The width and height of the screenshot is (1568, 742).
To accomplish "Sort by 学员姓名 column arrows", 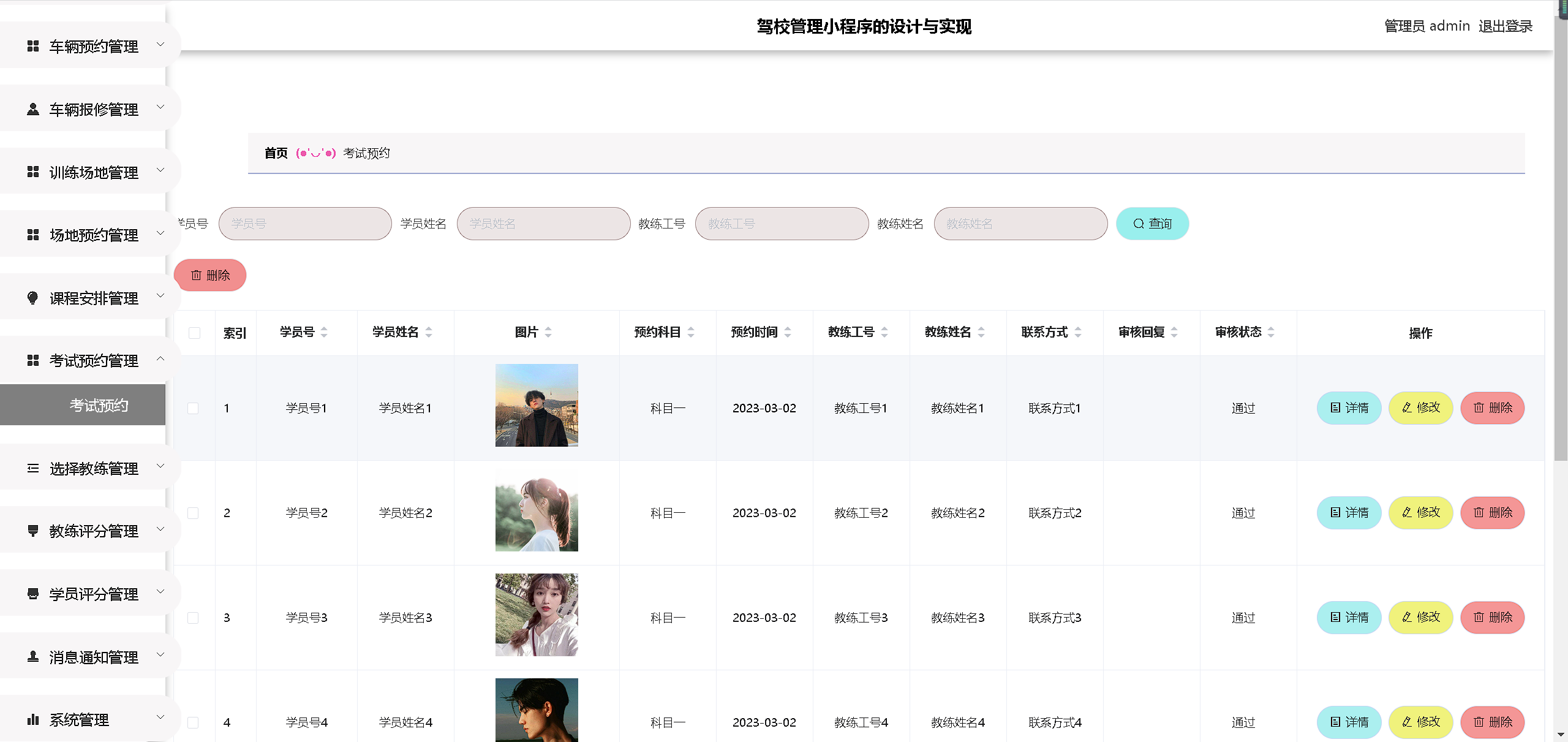I will (429, 332).
